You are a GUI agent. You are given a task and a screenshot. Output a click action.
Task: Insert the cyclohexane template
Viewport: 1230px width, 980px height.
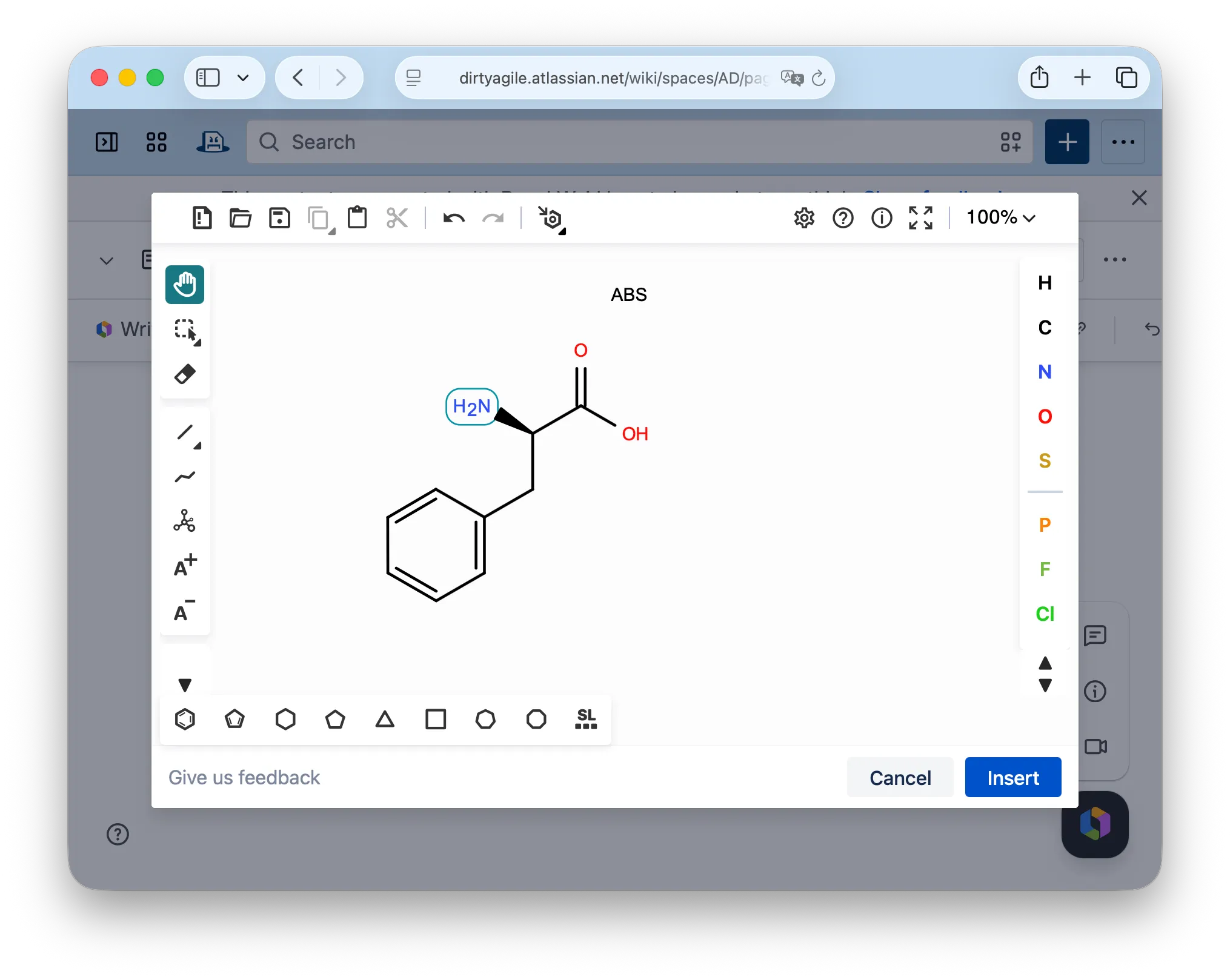click(285, 719)
